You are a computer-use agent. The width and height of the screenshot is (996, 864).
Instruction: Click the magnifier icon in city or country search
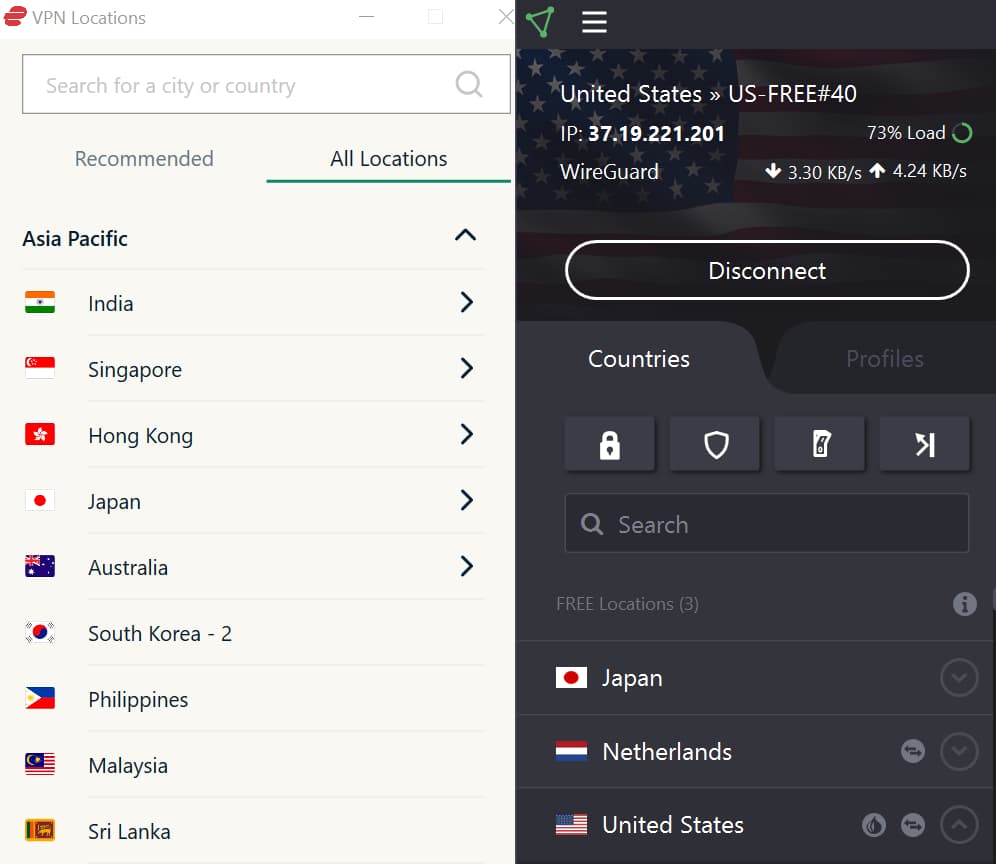469,84
